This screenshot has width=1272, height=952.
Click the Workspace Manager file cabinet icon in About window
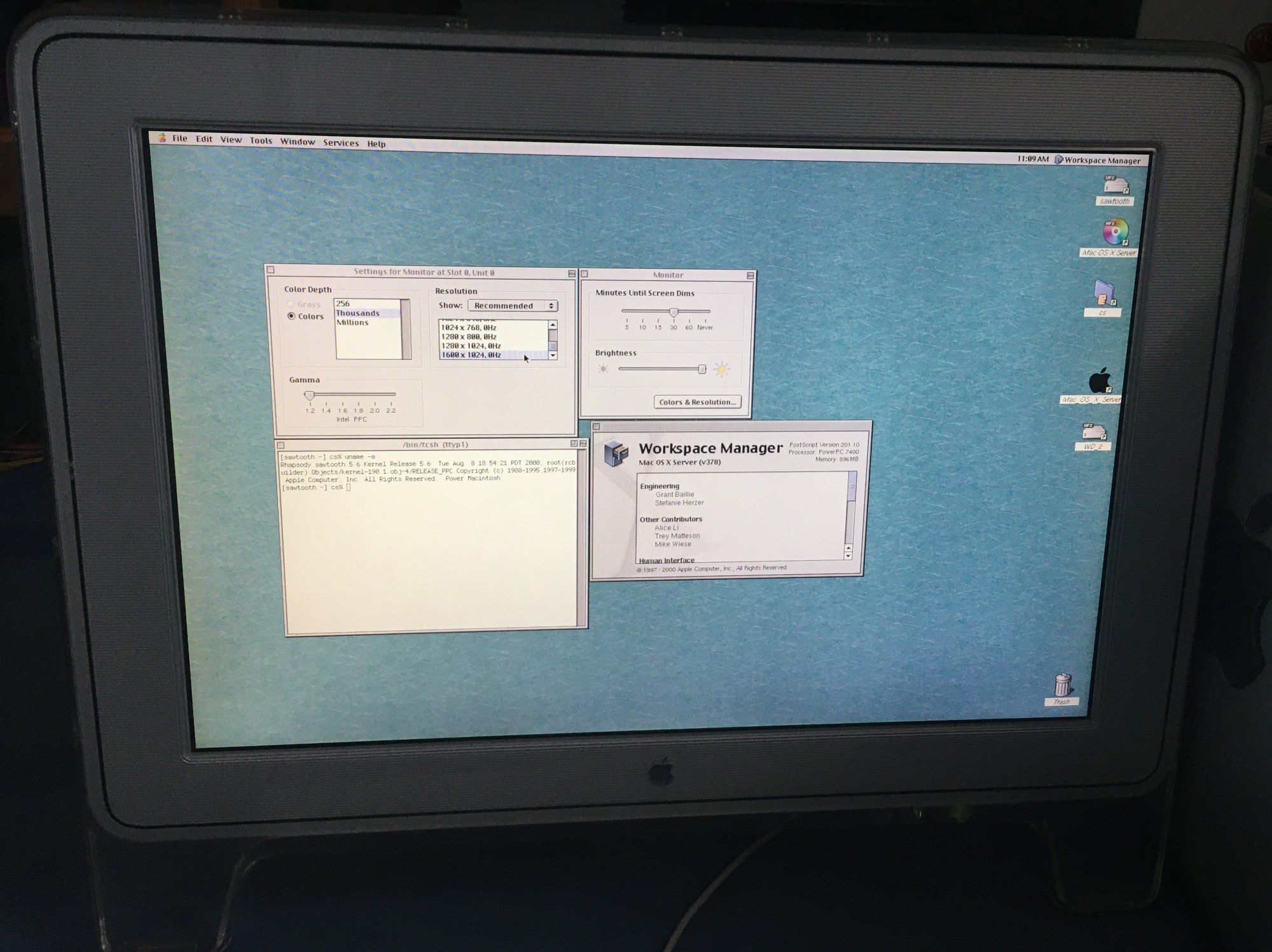pos(615,453)
